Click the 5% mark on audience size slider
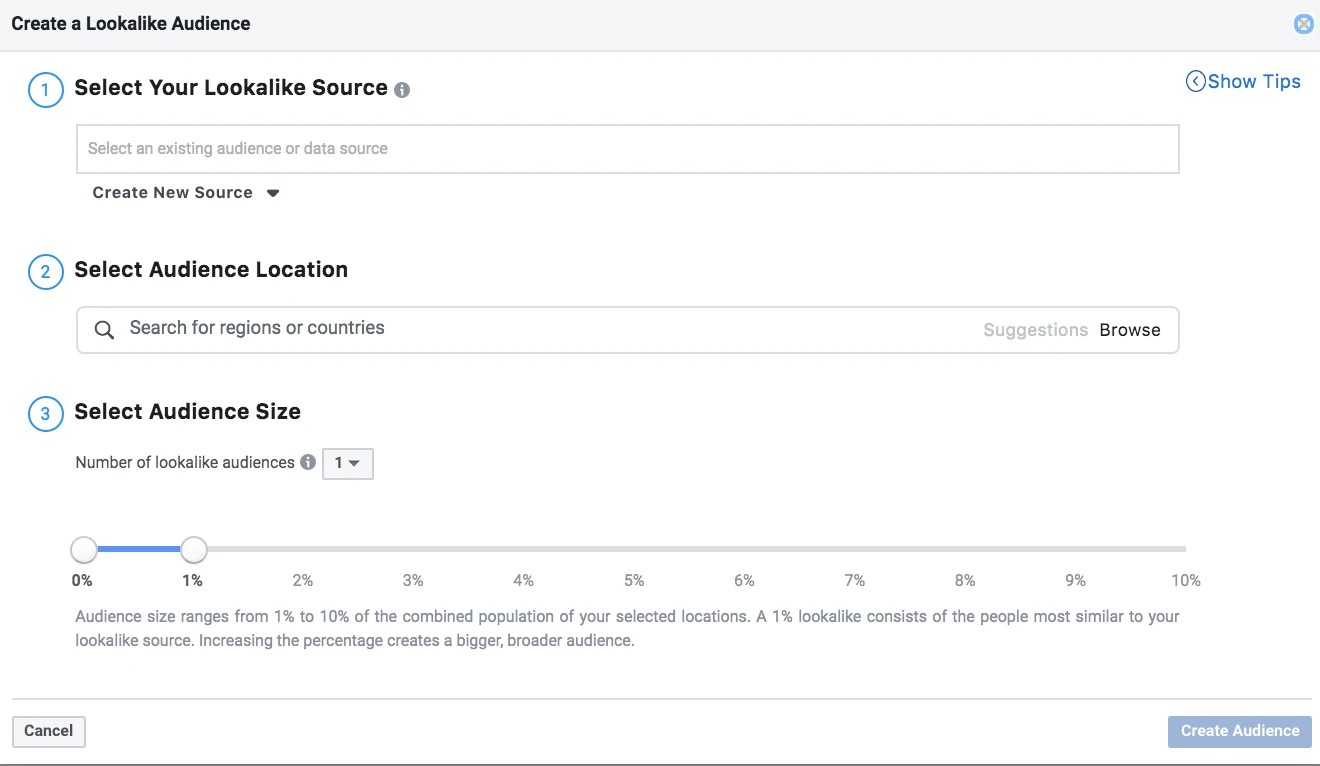Screen dimensions: 1320x766 pyautogui.click(x=634, y=549)
